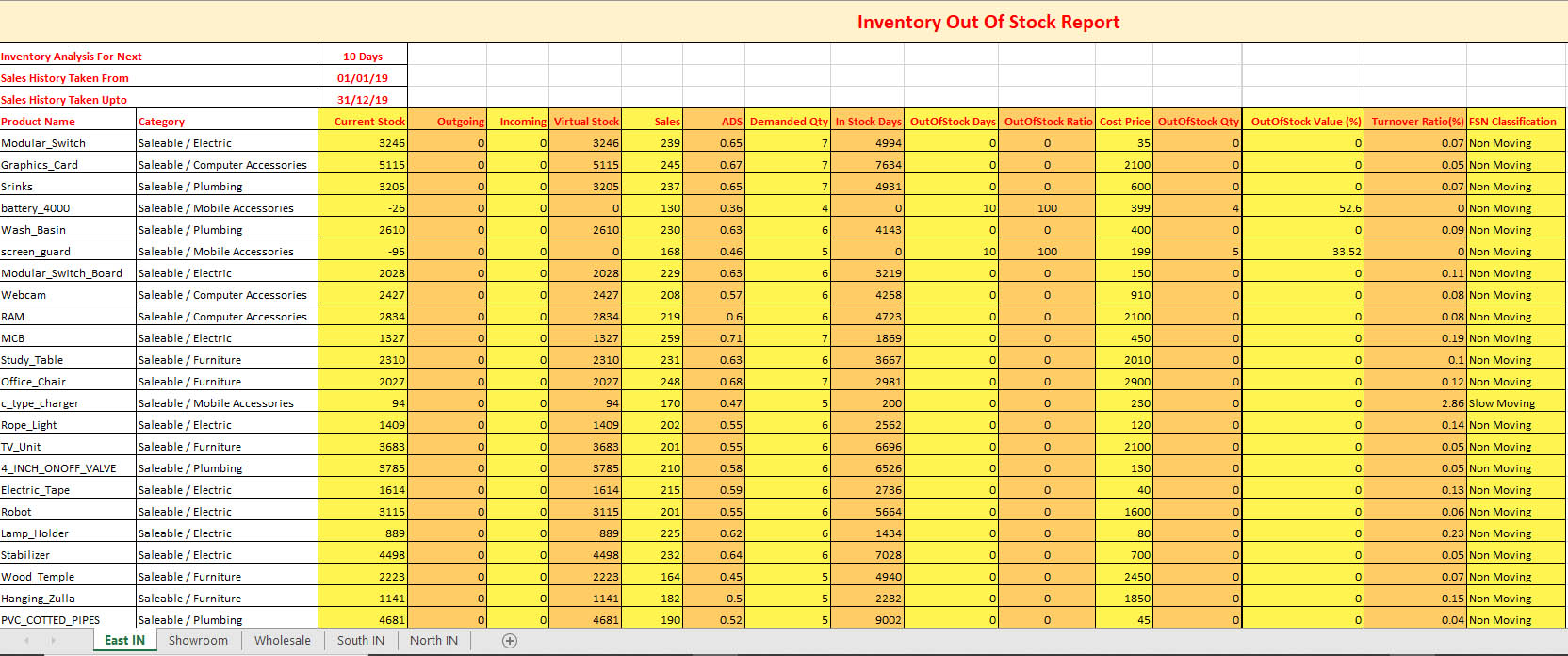Screen dimensions: 1568x656
Task: Click the OutOfStock Value (%) header
Action: (1303, 120)
